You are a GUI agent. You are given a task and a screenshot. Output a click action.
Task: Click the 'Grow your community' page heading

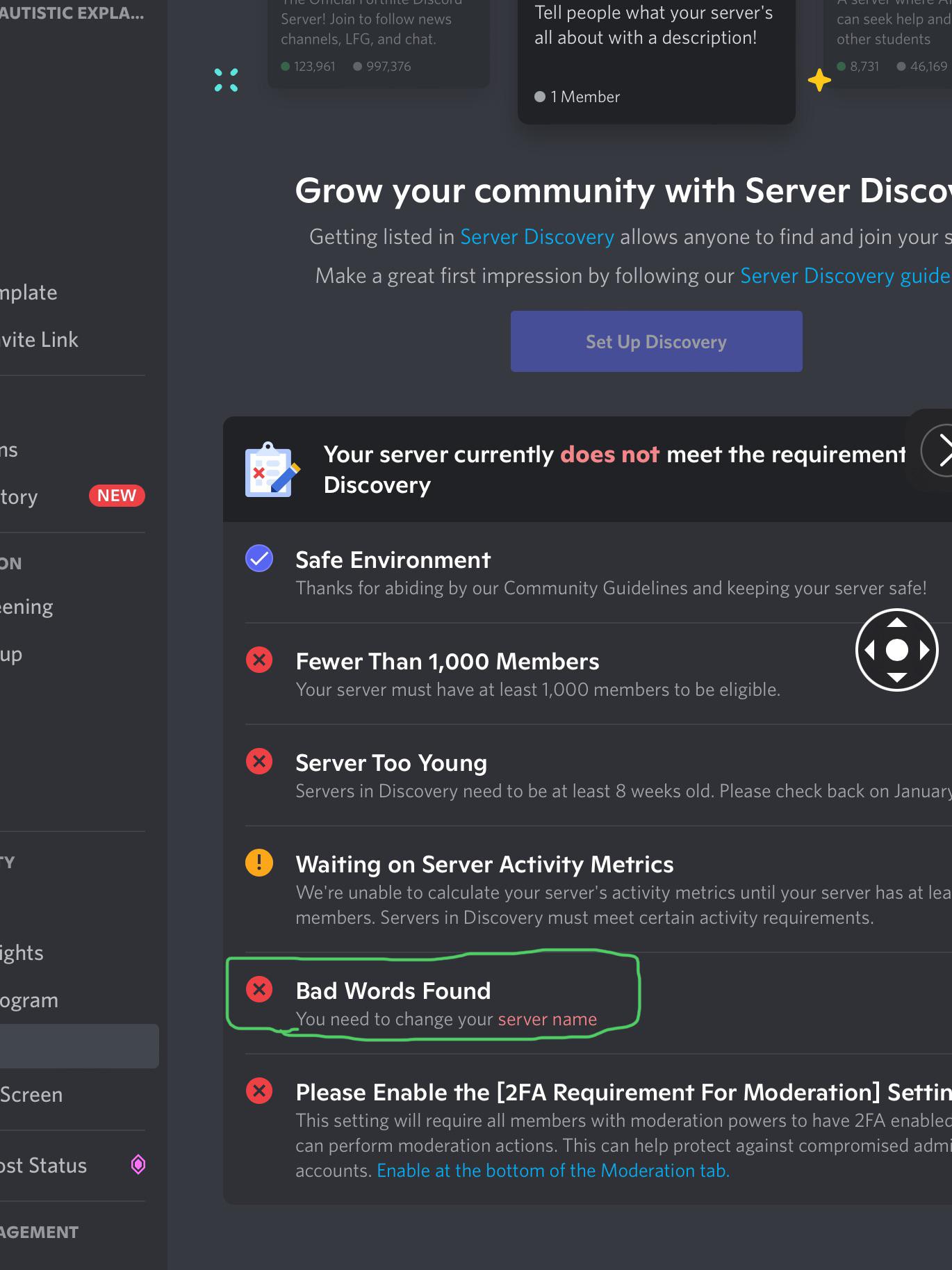623,190
